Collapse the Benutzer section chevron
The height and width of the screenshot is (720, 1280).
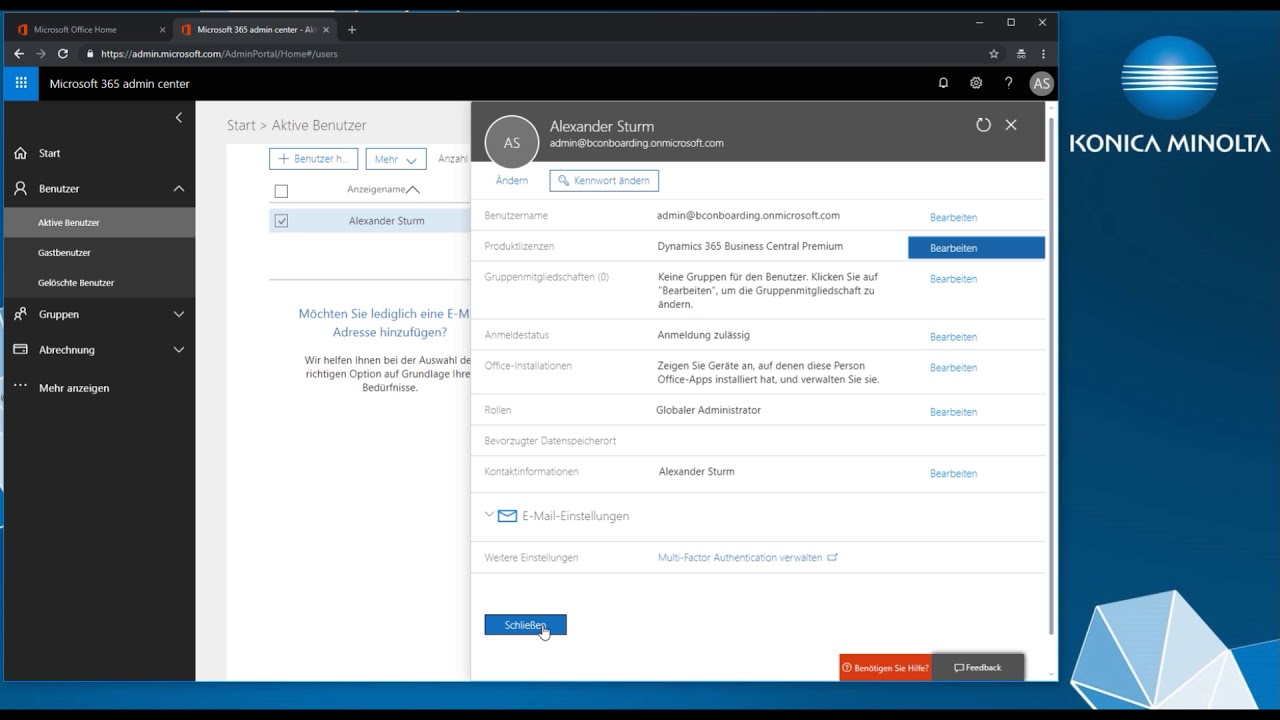tap(179, 188)
